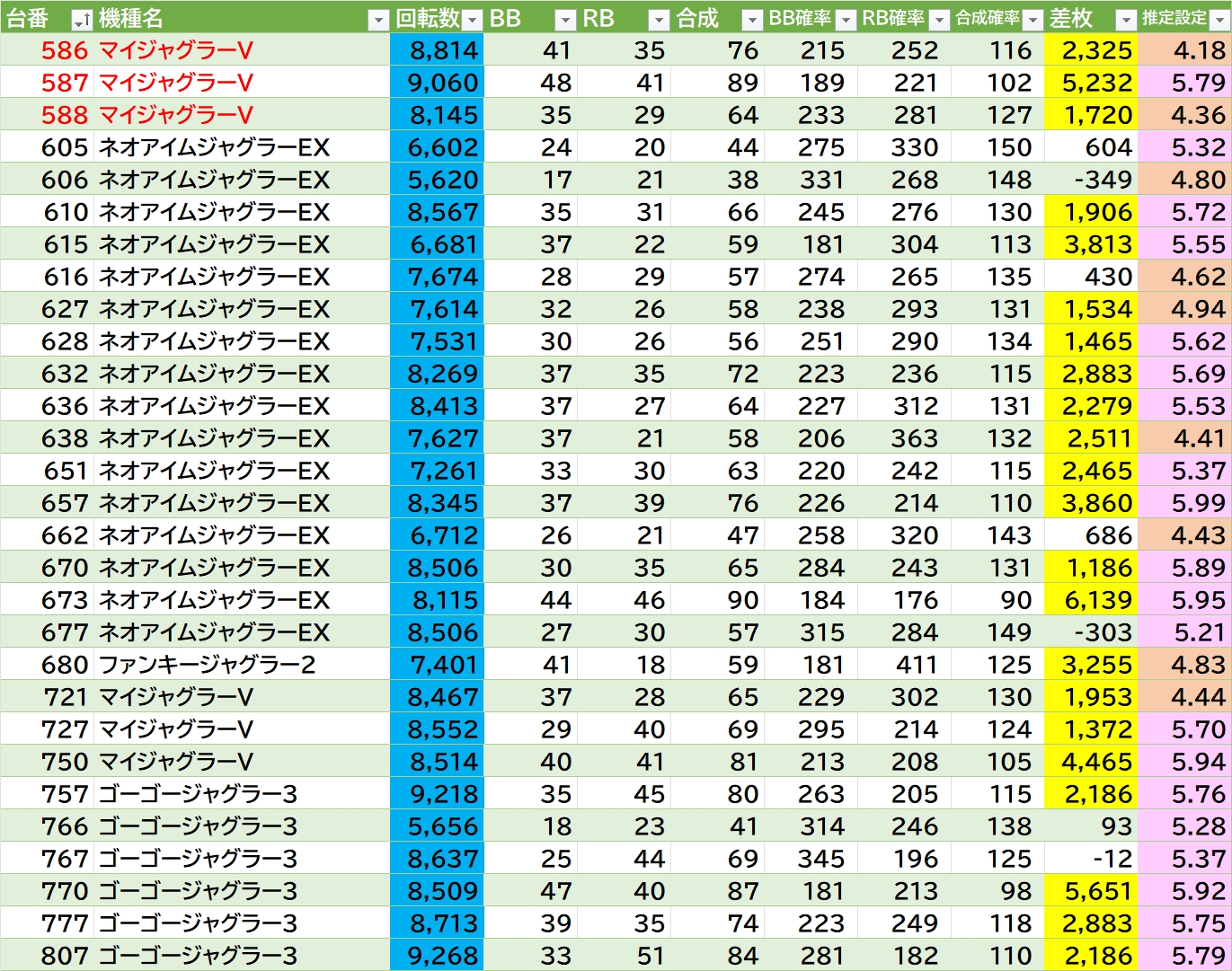Screen dimensions: 1232x971
Task: Open the 合成確率 filter dropdown
Action: click(1033, 20)
